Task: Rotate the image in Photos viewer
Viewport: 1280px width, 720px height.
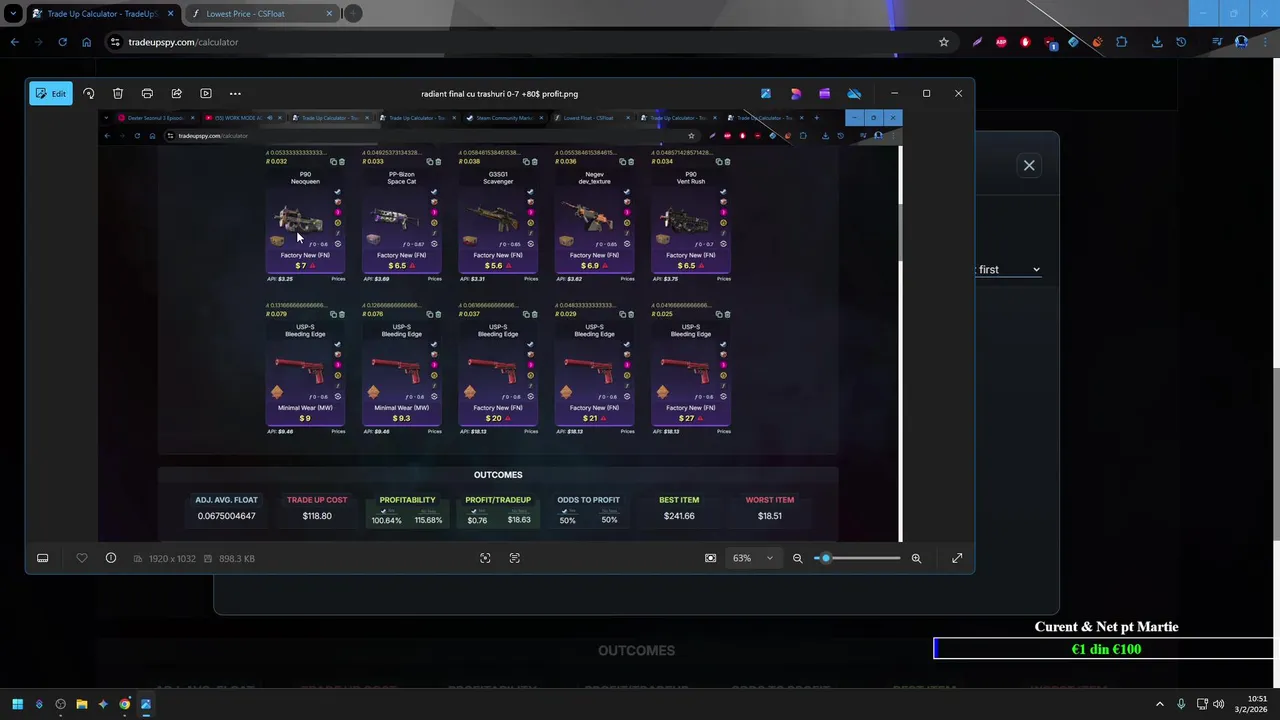Action: (89, 94)
